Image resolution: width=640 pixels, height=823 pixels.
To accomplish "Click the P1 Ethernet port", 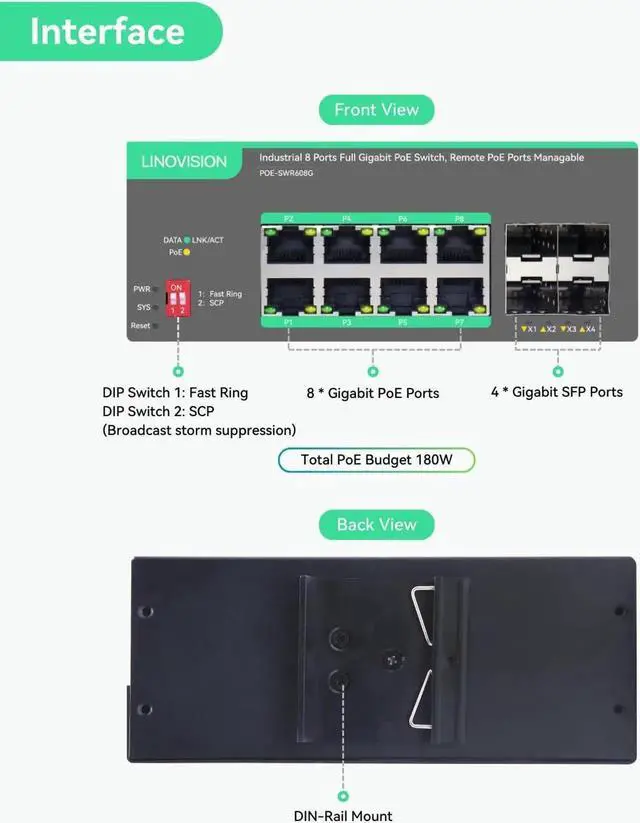I will [x=290, y=296].
